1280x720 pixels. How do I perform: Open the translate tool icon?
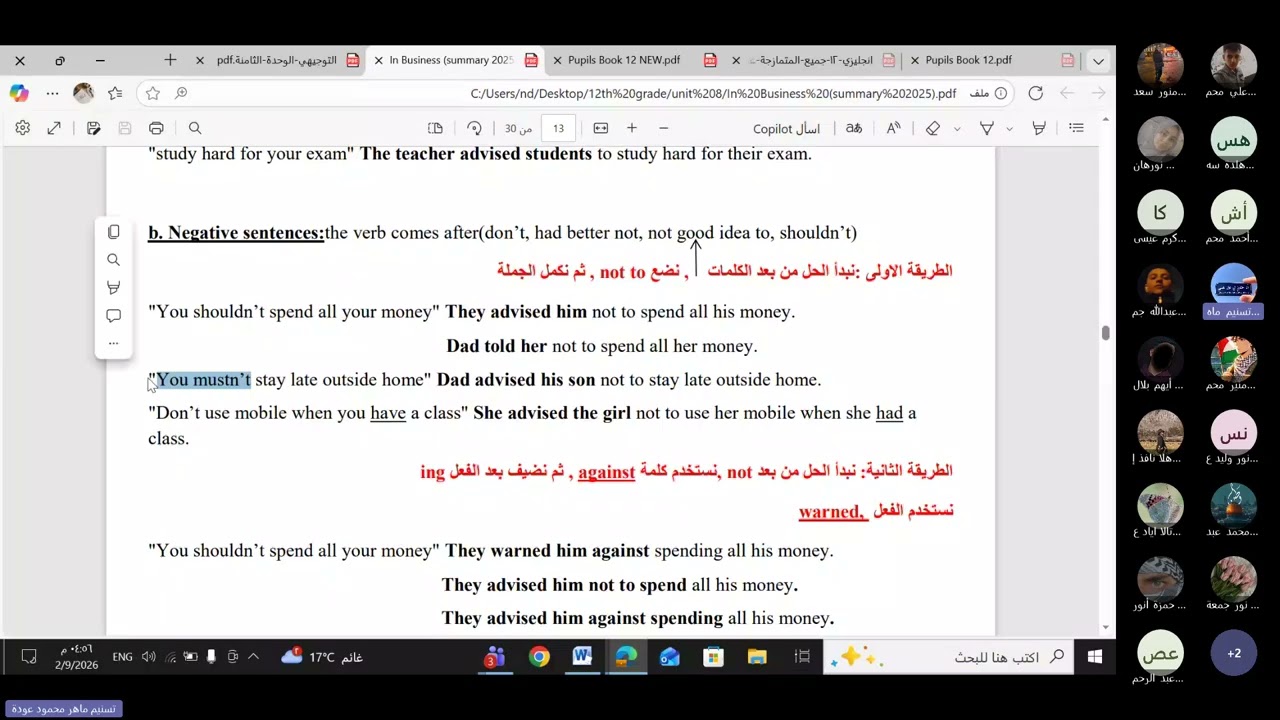click(854, 128)
